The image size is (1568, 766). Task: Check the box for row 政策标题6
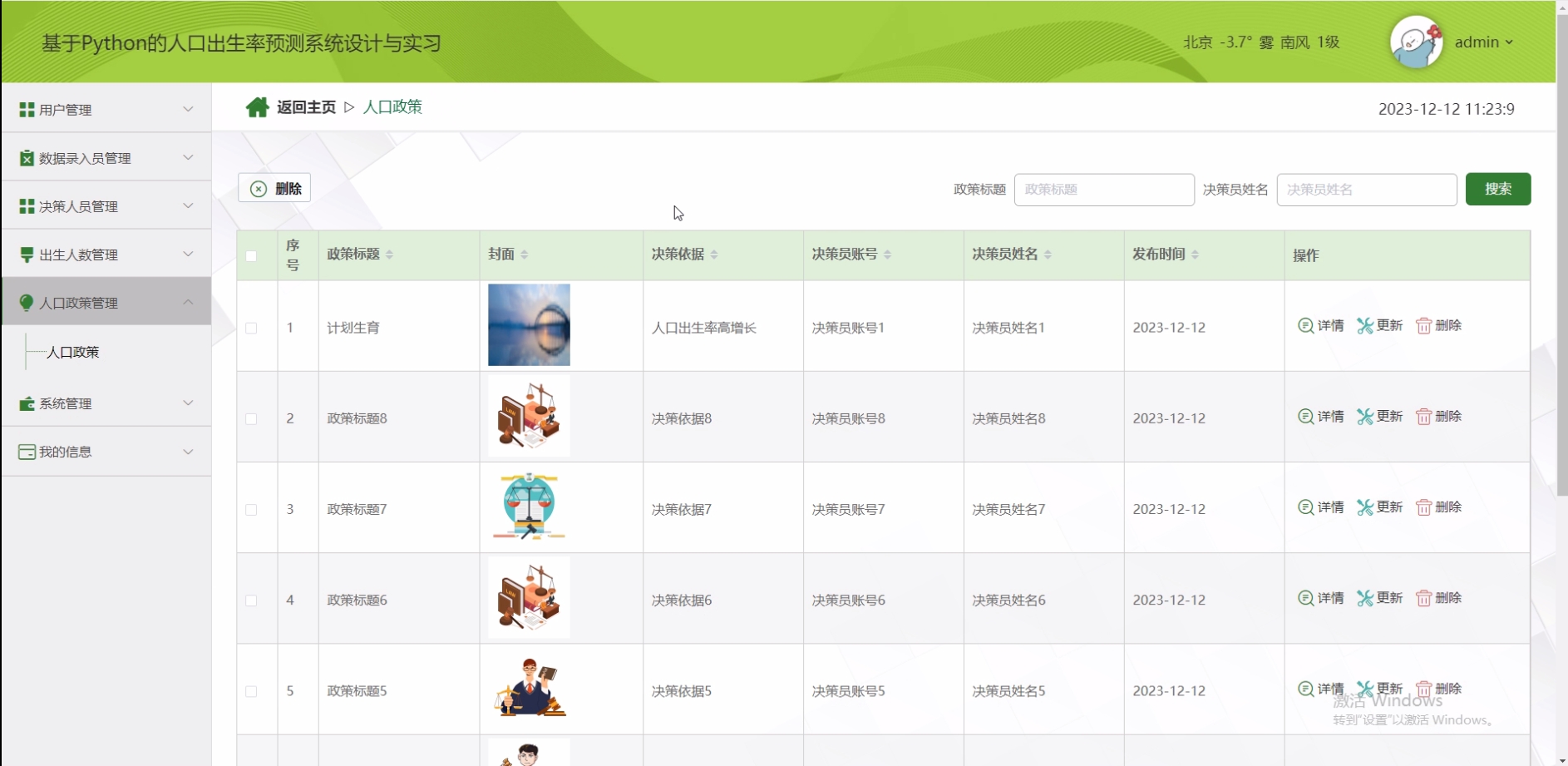pyautogui.click(x=251, y=600)
